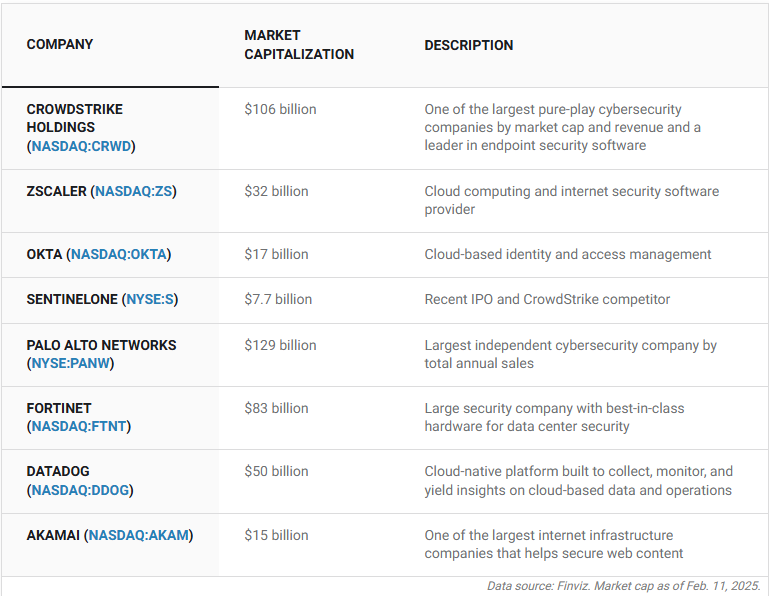Select the OKTA company name text
Viewport: 769px width, 596px height.
[44, 255]
